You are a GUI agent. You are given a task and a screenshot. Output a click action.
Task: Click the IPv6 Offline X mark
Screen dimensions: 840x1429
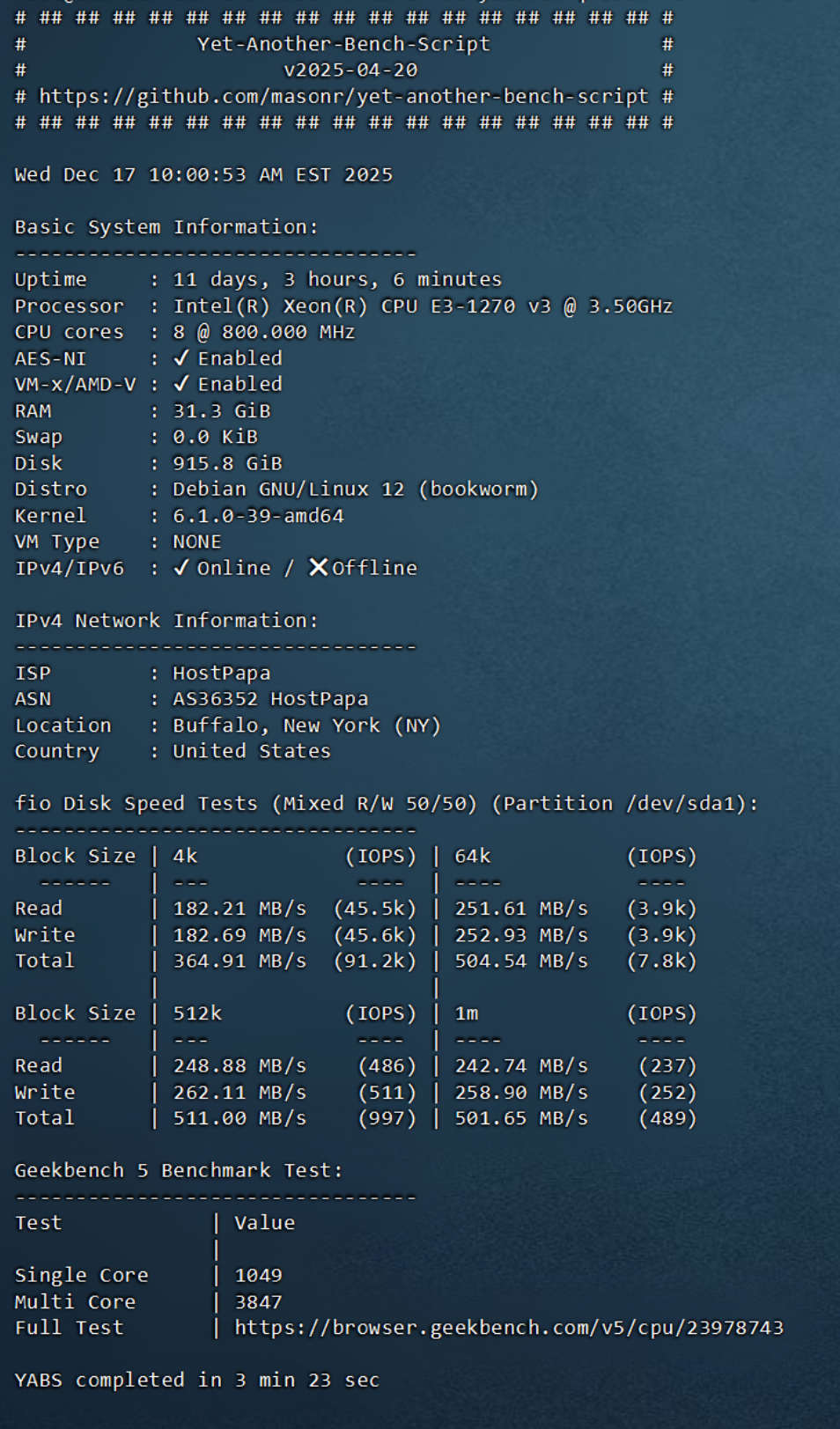(x=318, y=568)
